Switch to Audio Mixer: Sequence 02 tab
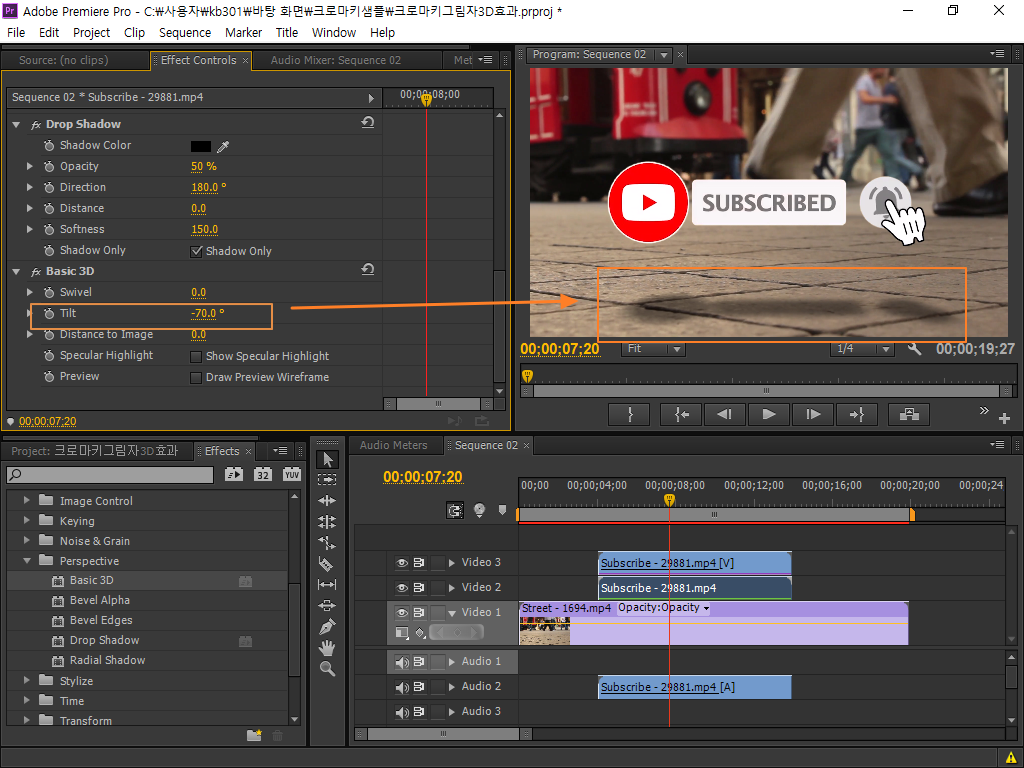The height and width of the screenshot is (768, 1024). click(336, 60)
